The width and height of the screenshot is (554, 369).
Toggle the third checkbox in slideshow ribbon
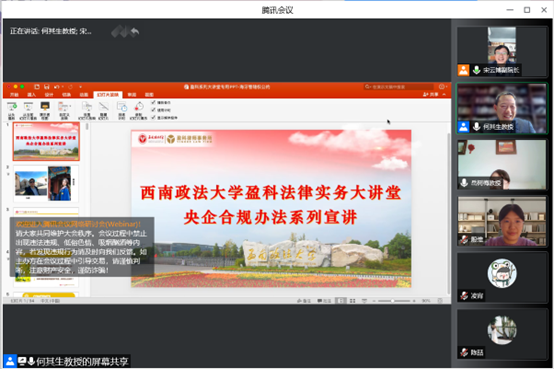coord(153,117)
